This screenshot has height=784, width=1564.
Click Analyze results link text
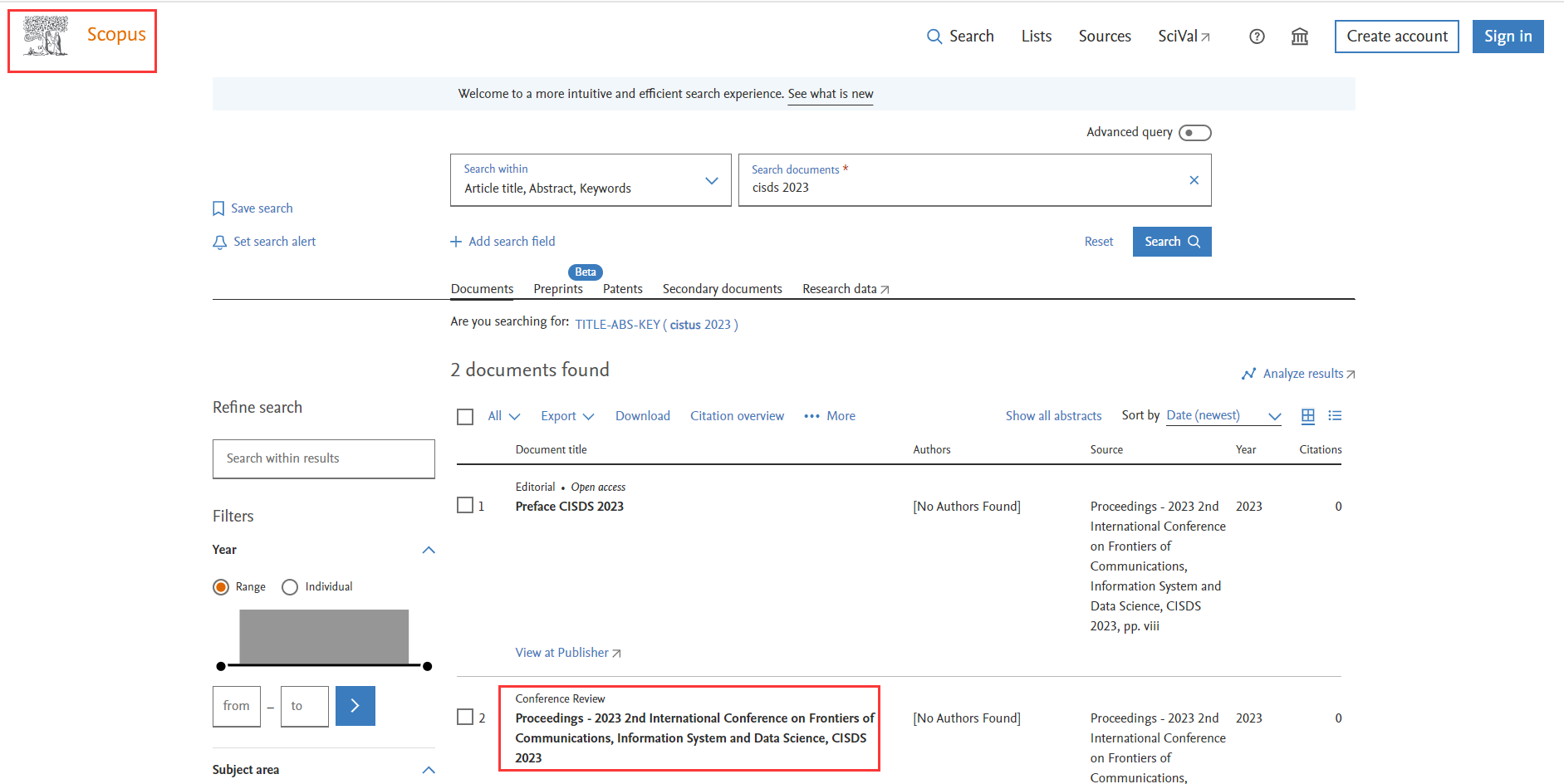coord(1303,374)
